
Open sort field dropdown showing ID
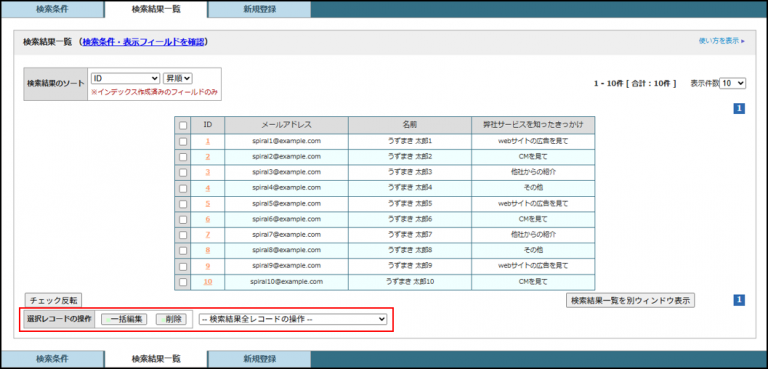point(125,78)
